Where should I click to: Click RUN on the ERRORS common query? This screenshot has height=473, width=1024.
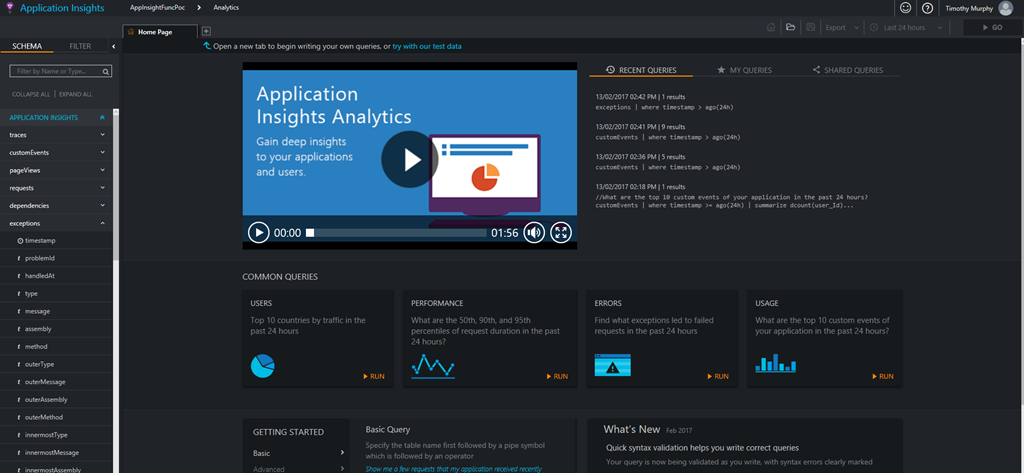click(x=718, y=377)
